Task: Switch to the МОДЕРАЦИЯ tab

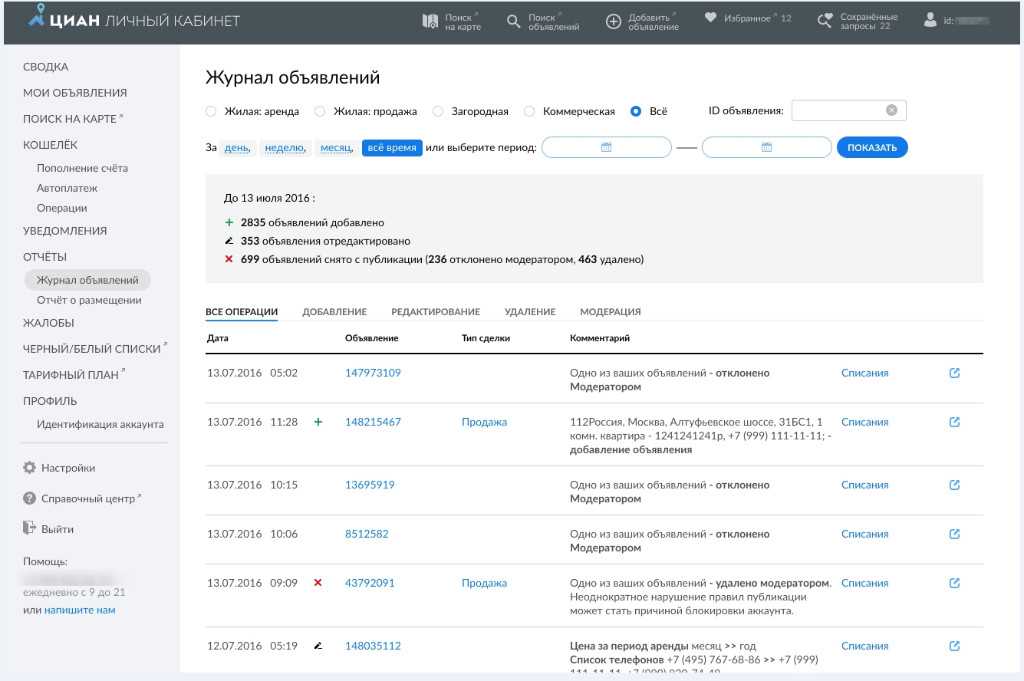Action: pos(610,312)
